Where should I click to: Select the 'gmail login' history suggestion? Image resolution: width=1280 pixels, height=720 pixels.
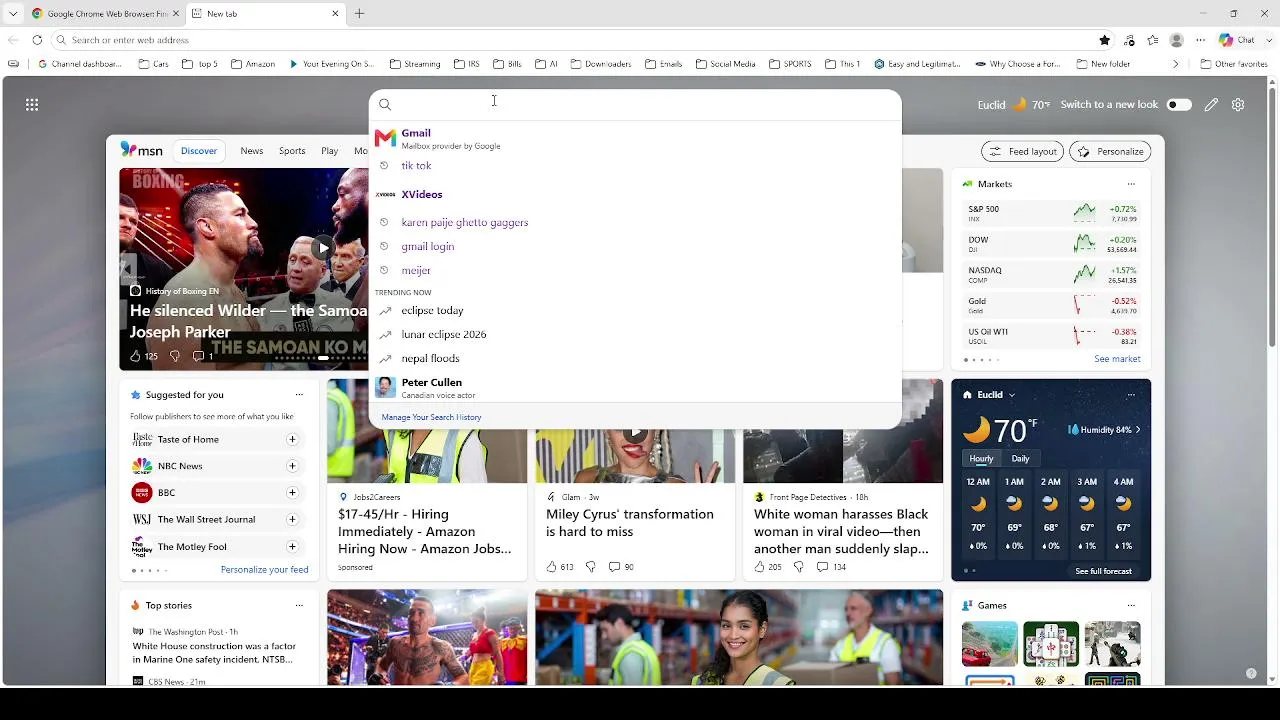tap(635, 247)
